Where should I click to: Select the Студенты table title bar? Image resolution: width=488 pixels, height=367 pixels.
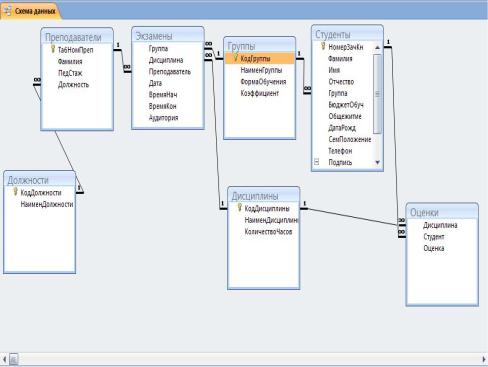coord(347,34)
